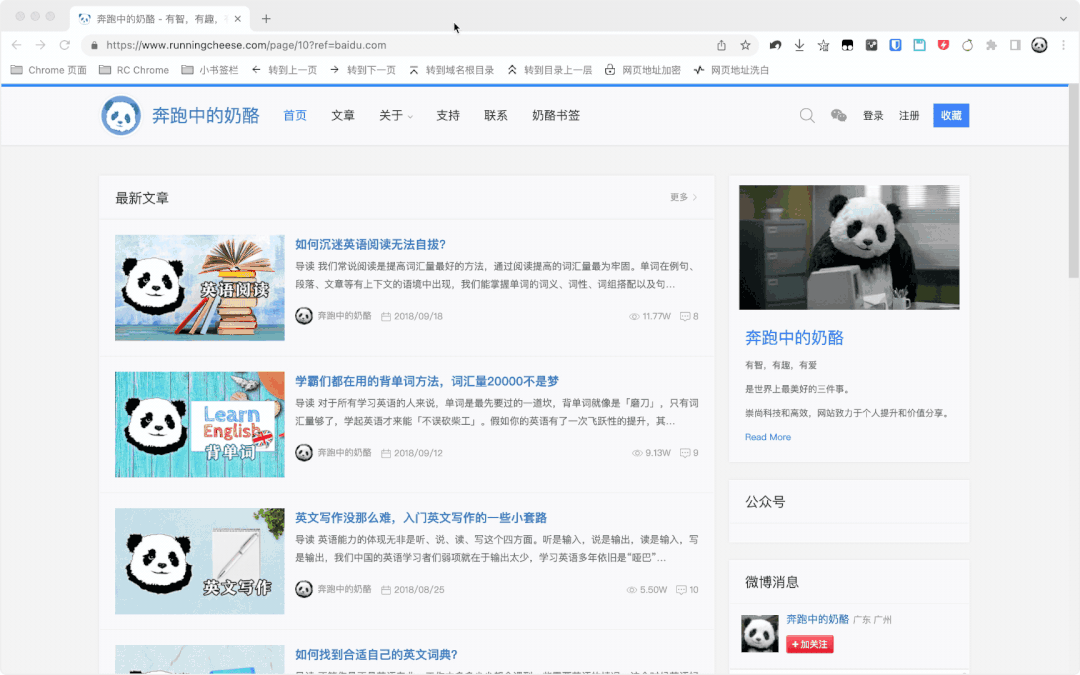Click the Read More link
Viewport: 1080px width, 675px height.
[767, 437]
